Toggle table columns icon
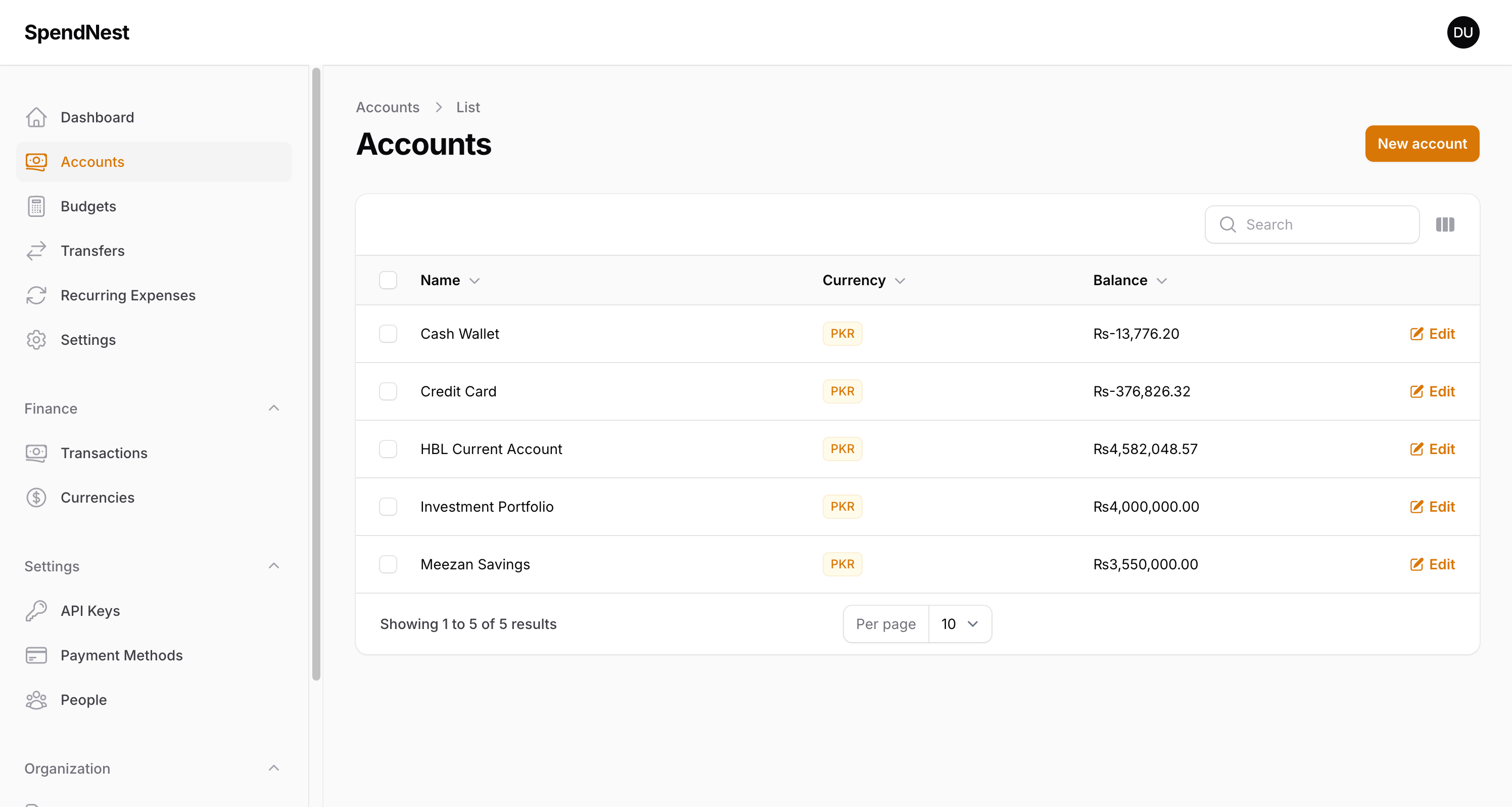 point(1444,225)
